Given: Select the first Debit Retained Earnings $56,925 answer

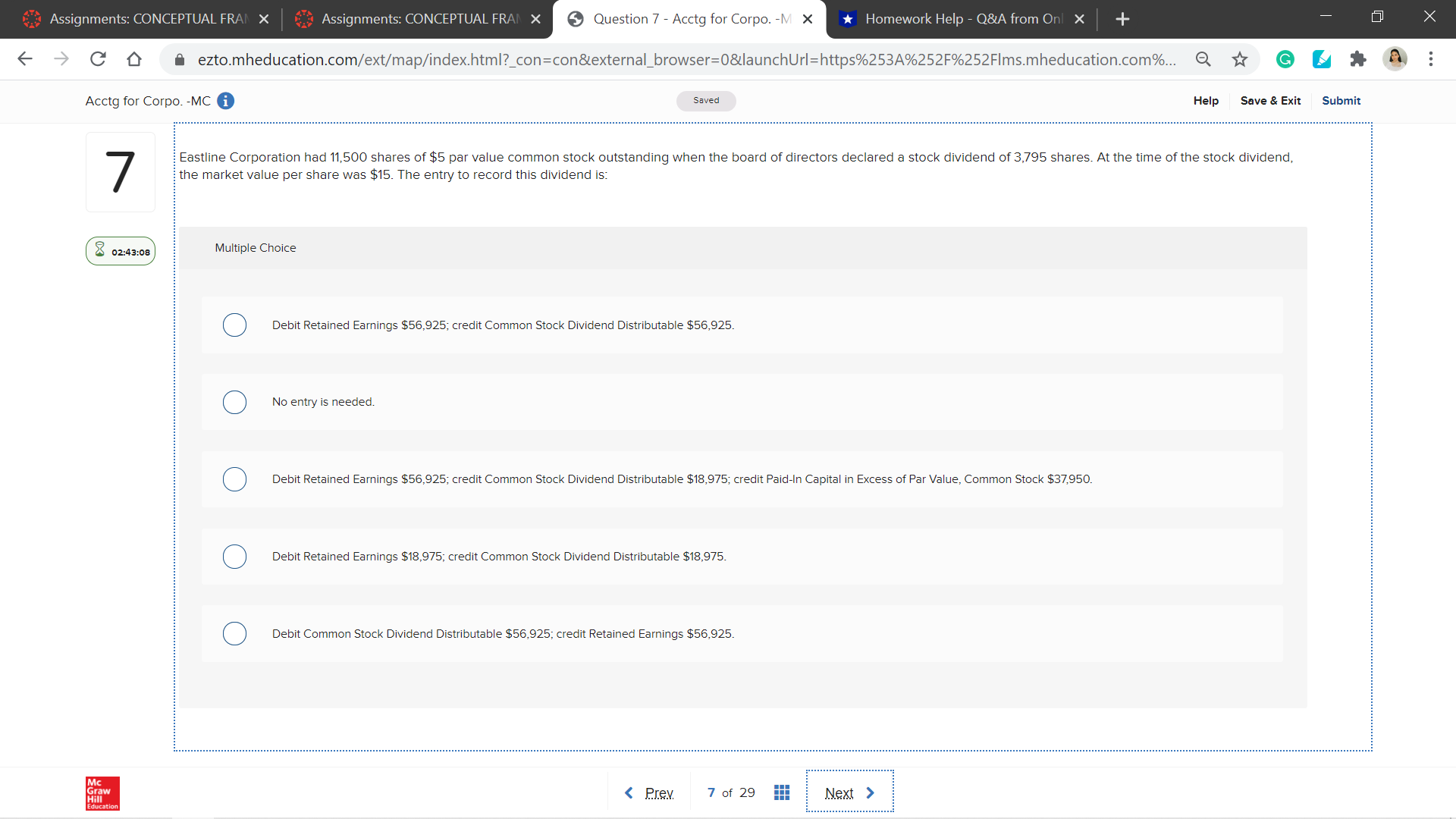Looking at the screenshot, I should coord(234,325).
